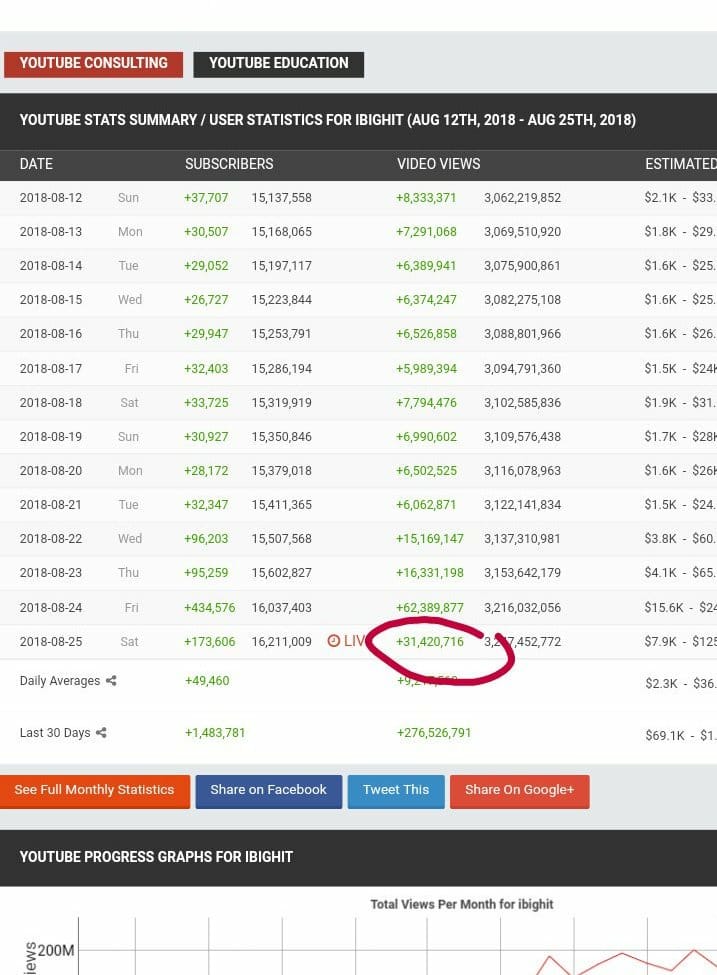Viewport: 717px width, 975px height.
Task: Click share icon next to Daily Averages
Action: click(x=111, y=681)
